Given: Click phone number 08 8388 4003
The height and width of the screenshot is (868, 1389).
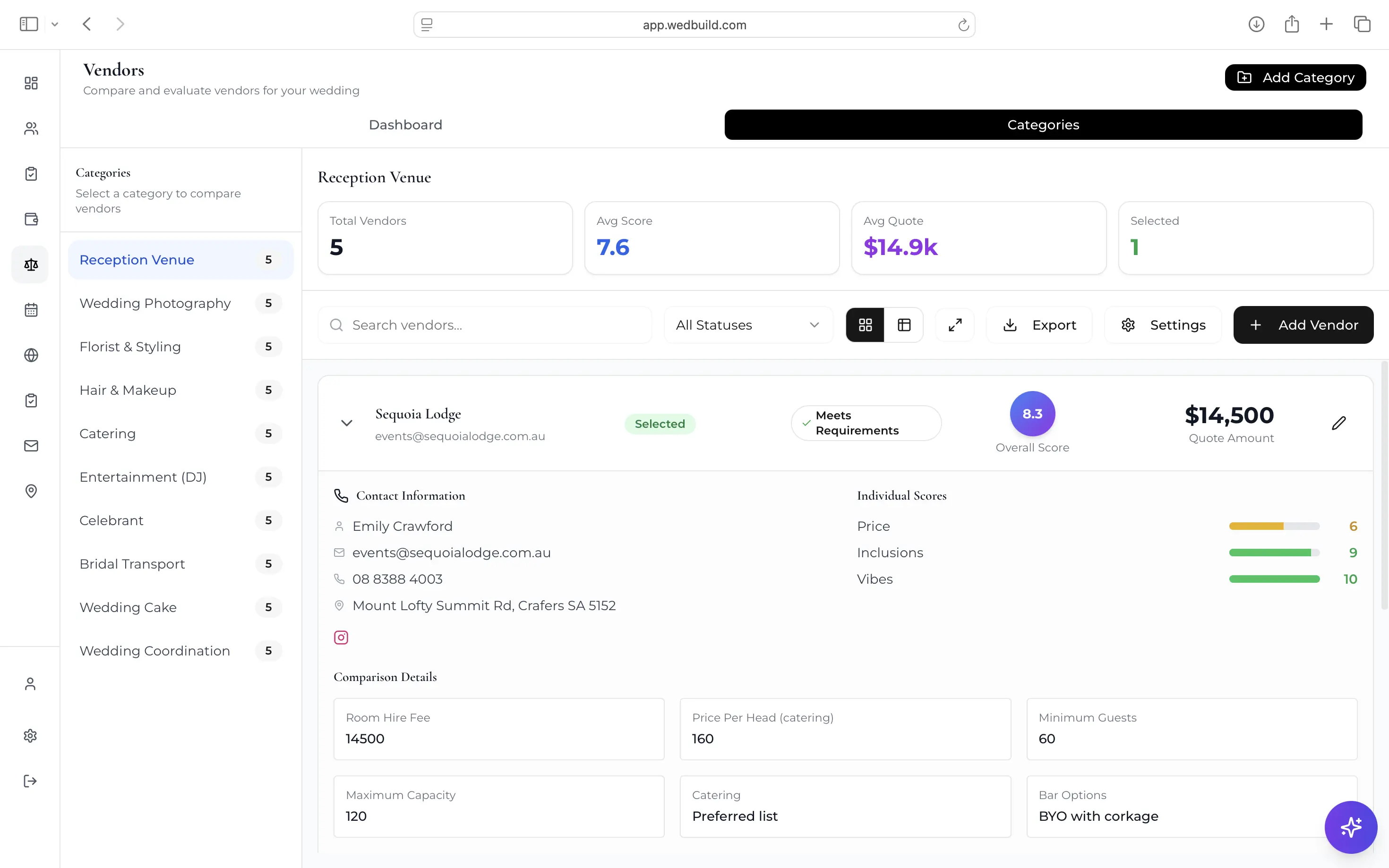Looking at the screenshot, I should point(397,579).
